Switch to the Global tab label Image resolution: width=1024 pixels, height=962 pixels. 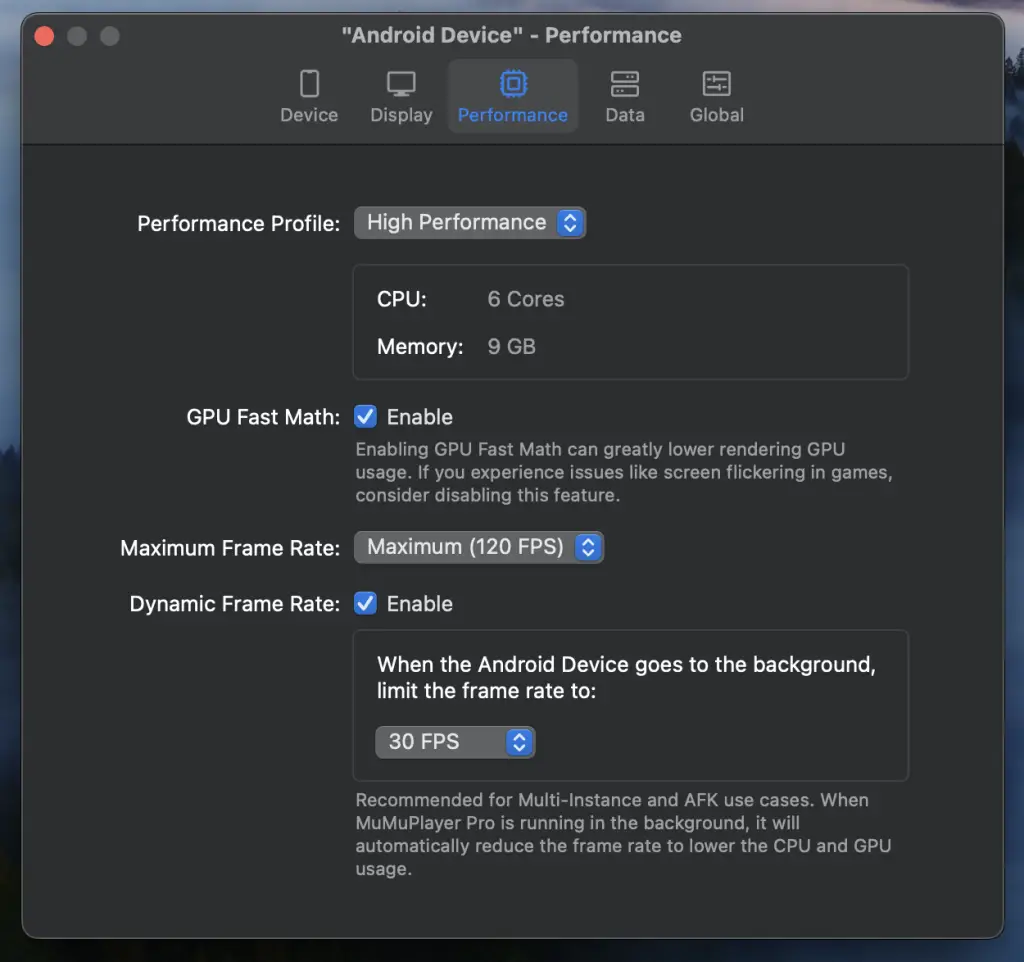pyautogui.click(x=716, y=115)
